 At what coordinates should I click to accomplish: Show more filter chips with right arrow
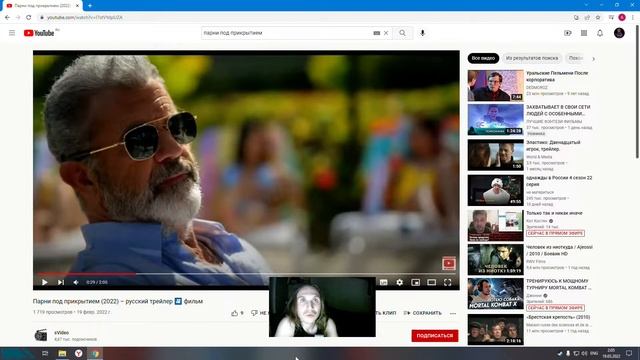coord(593,59)
